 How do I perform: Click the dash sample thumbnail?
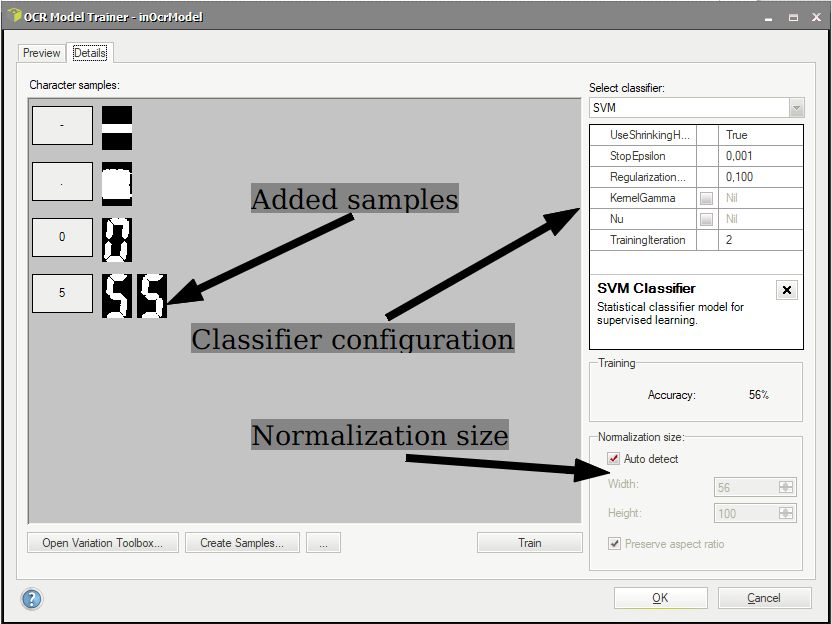pos(117,128)
